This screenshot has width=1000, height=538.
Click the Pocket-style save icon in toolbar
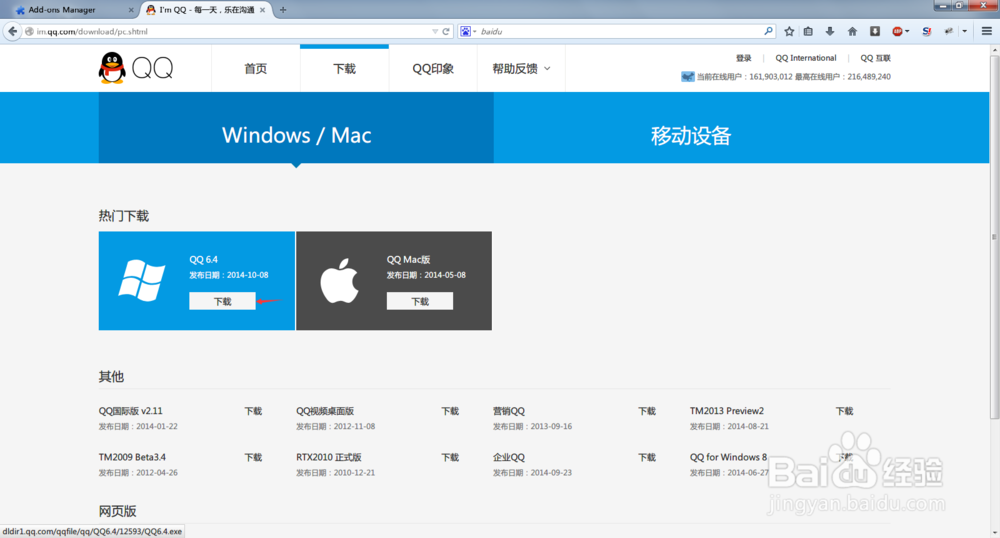pos(875,31)
